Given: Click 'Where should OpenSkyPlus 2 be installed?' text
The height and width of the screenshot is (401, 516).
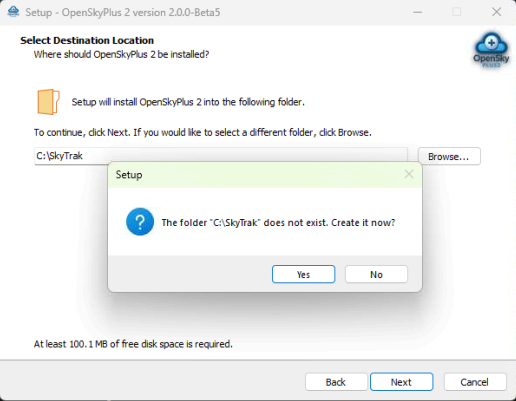Looking at the screenshot, I should [121, 54].
